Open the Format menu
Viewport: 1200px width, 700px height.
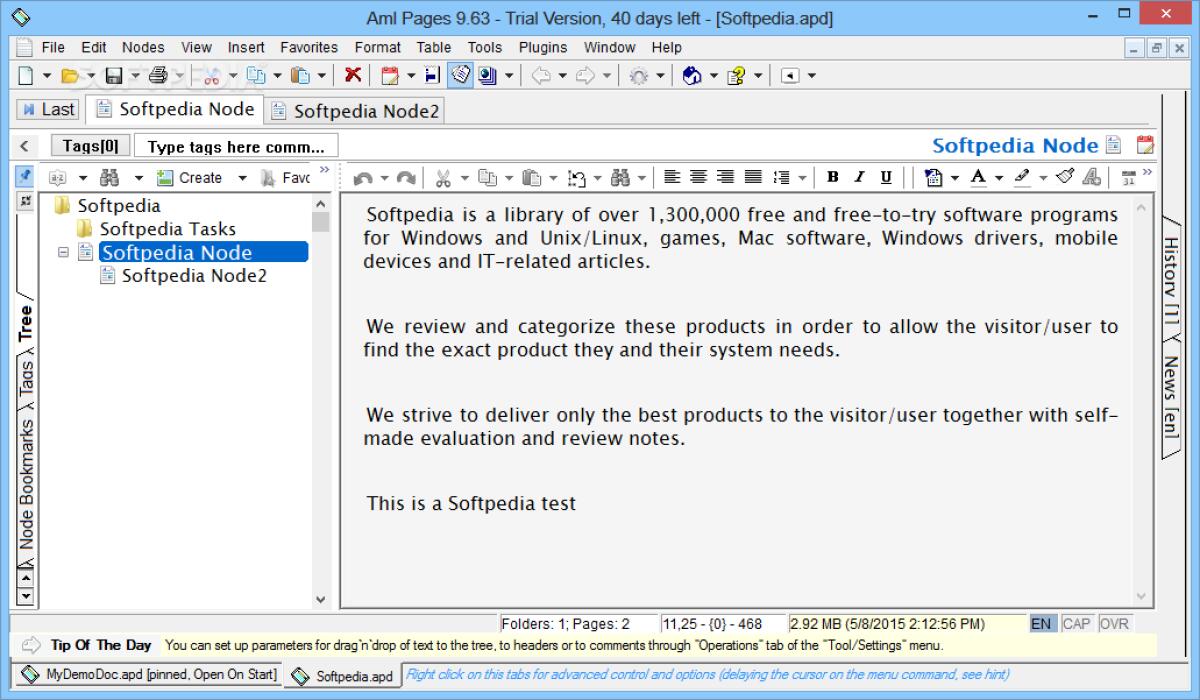[377, 47]
